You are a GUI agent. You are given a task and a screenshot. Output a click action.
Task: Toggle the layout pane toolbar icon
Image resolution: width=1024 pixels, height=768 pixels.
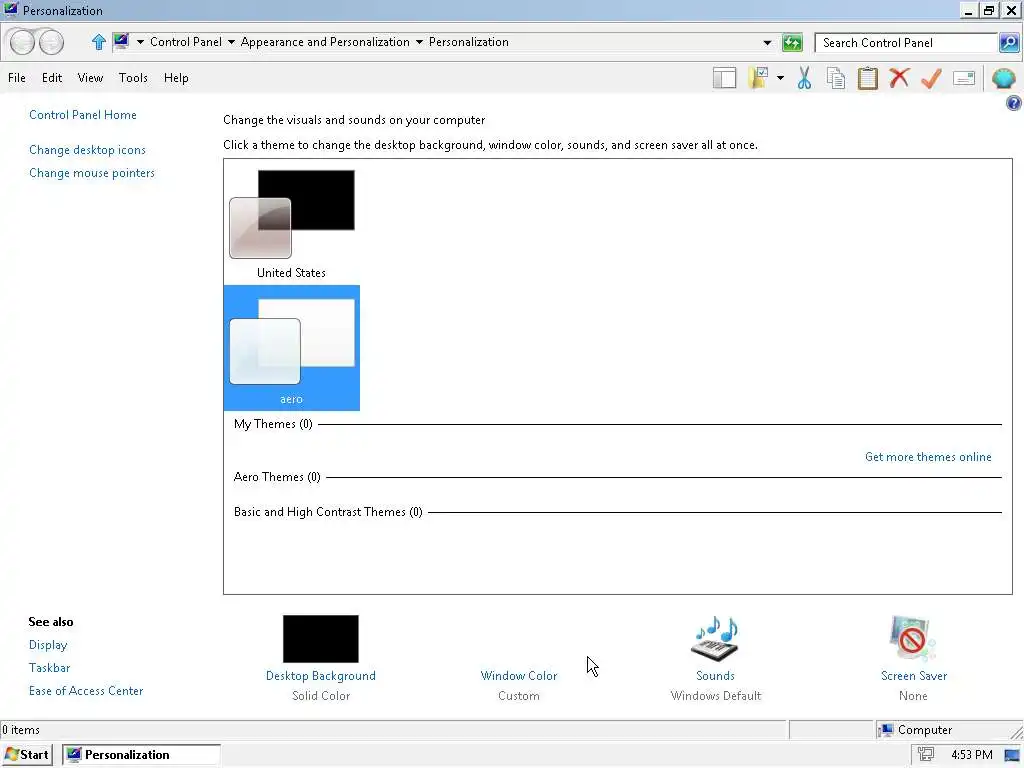[724, 78]
